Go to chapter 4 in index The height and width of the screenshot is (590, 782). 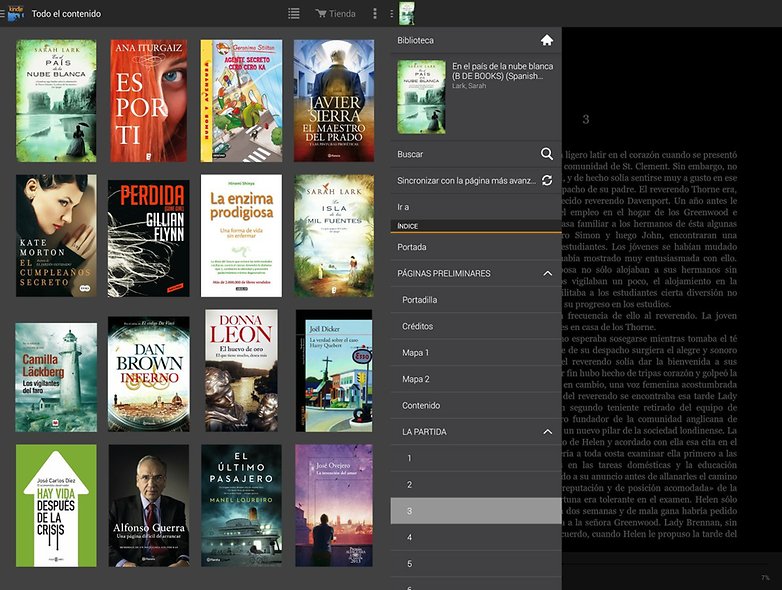point(476,537)
